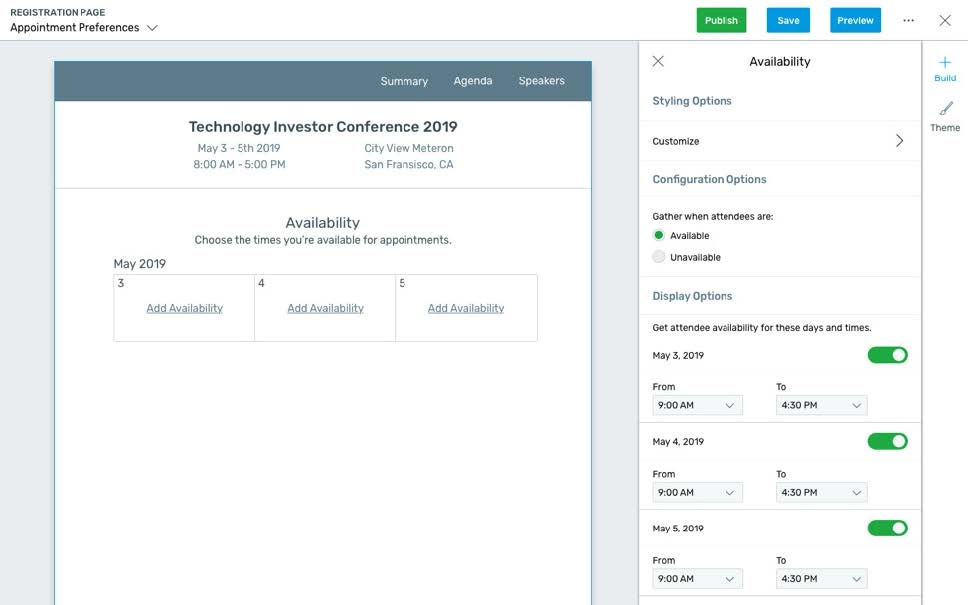Toggle off May 4, 2019 availability
The width and height of the screenshot is (968, 605).
(x=887, y=441)
